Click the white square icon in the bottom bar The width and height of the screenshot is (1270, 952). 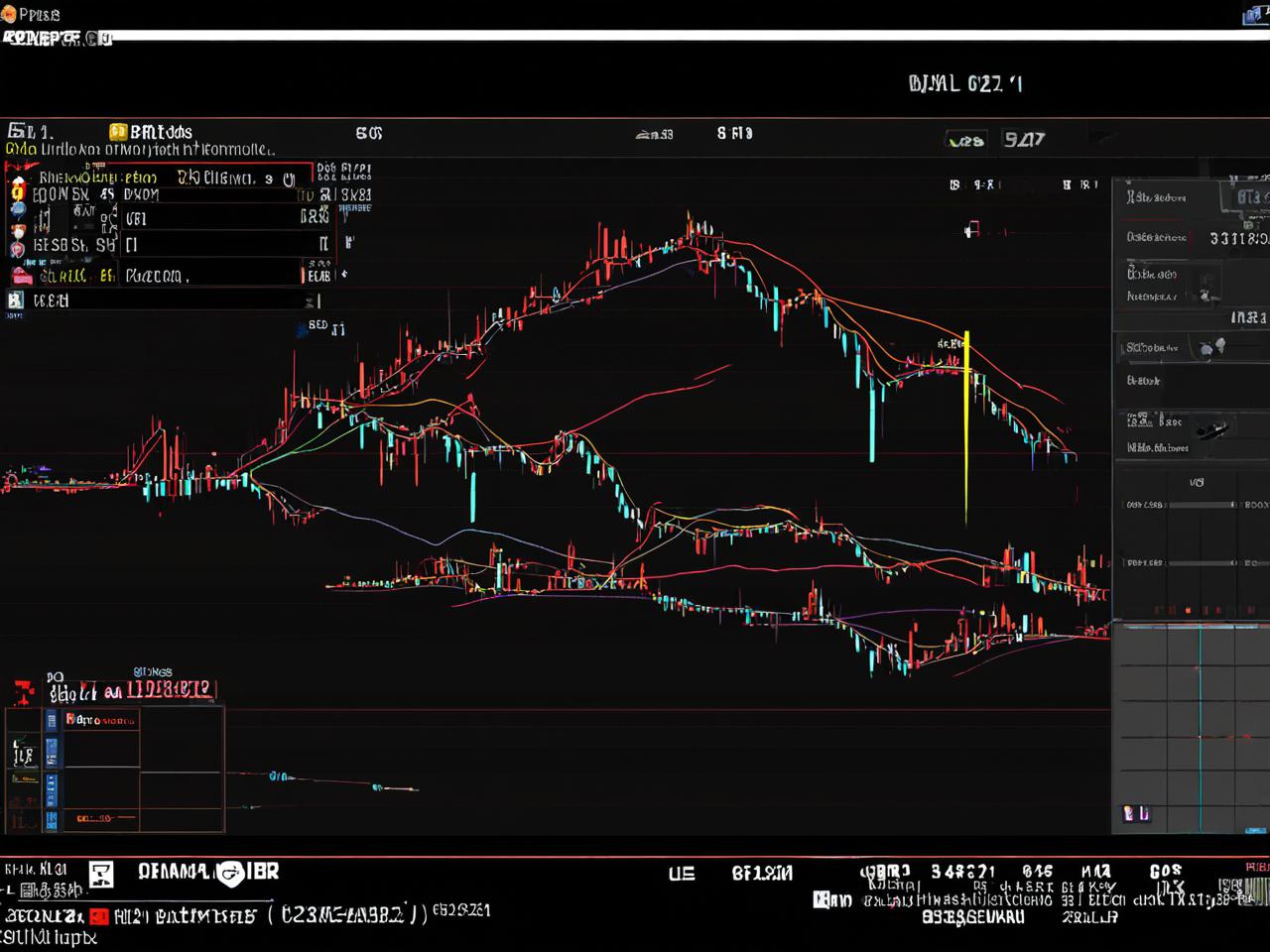pos(101,875)
